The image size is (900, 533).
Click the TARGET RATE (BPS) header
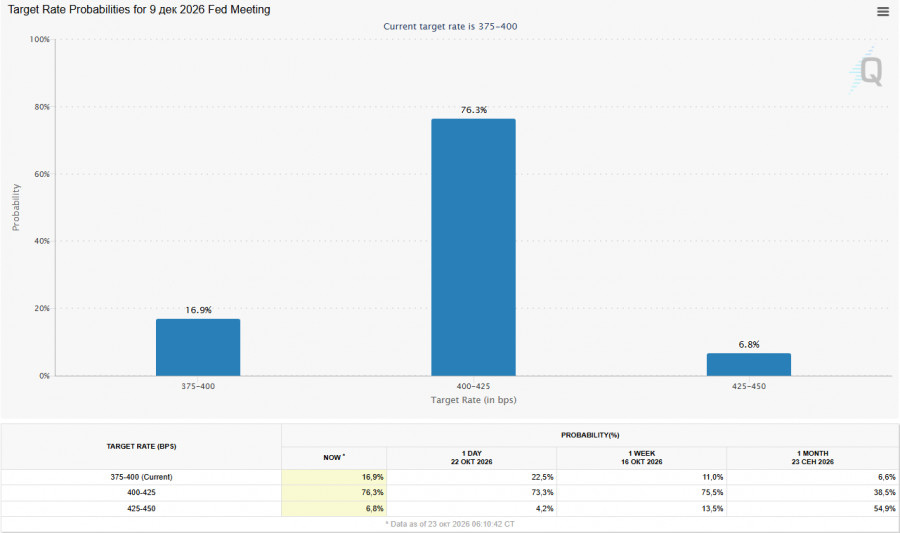(141, 446)
